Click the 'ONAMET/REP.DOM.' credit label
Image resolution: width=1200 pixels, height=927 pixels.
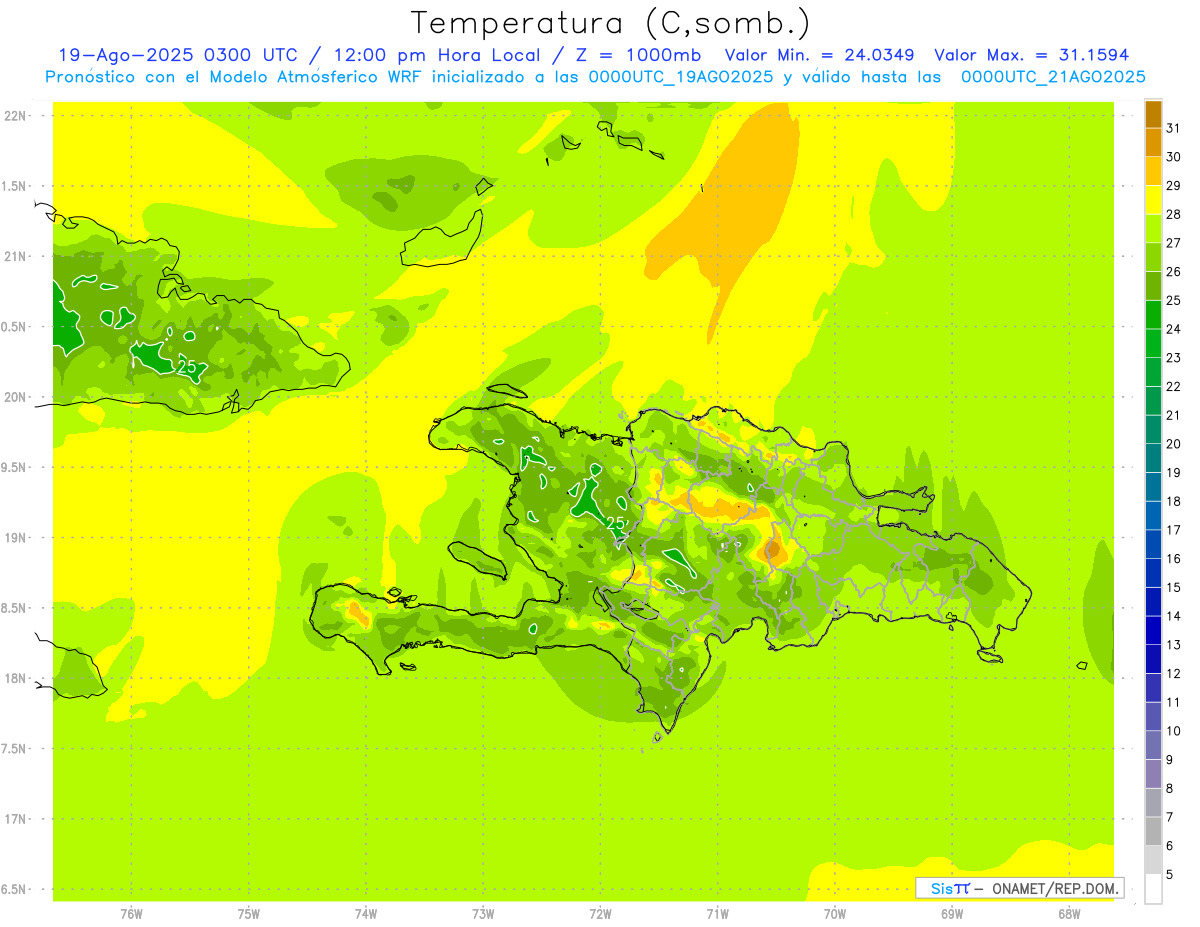click(1054, 888)
